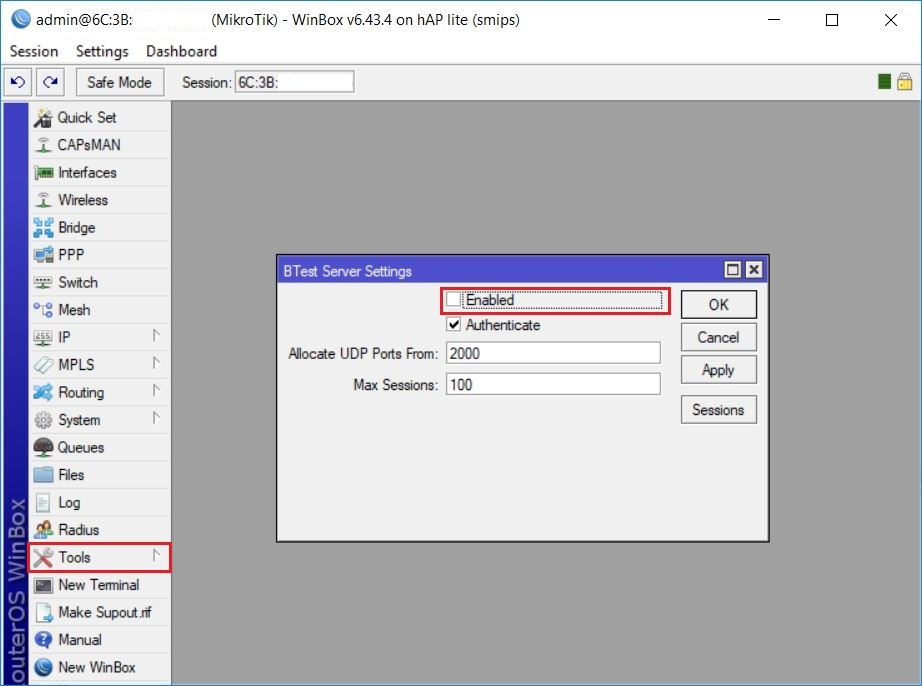Open the Radius settings
This screenshot has height=686, width=922.
tap(99, 530)
